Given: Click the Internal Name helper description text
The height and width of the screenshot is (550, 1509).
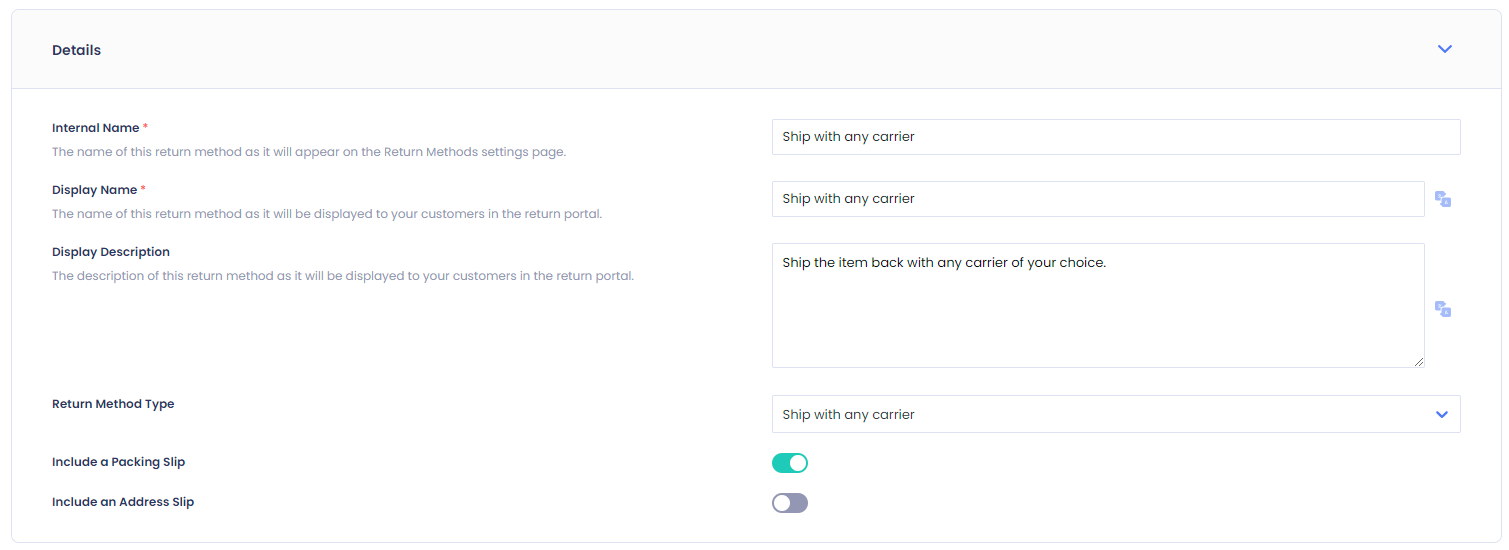Looking at the screenshot, I should (309, 152).
